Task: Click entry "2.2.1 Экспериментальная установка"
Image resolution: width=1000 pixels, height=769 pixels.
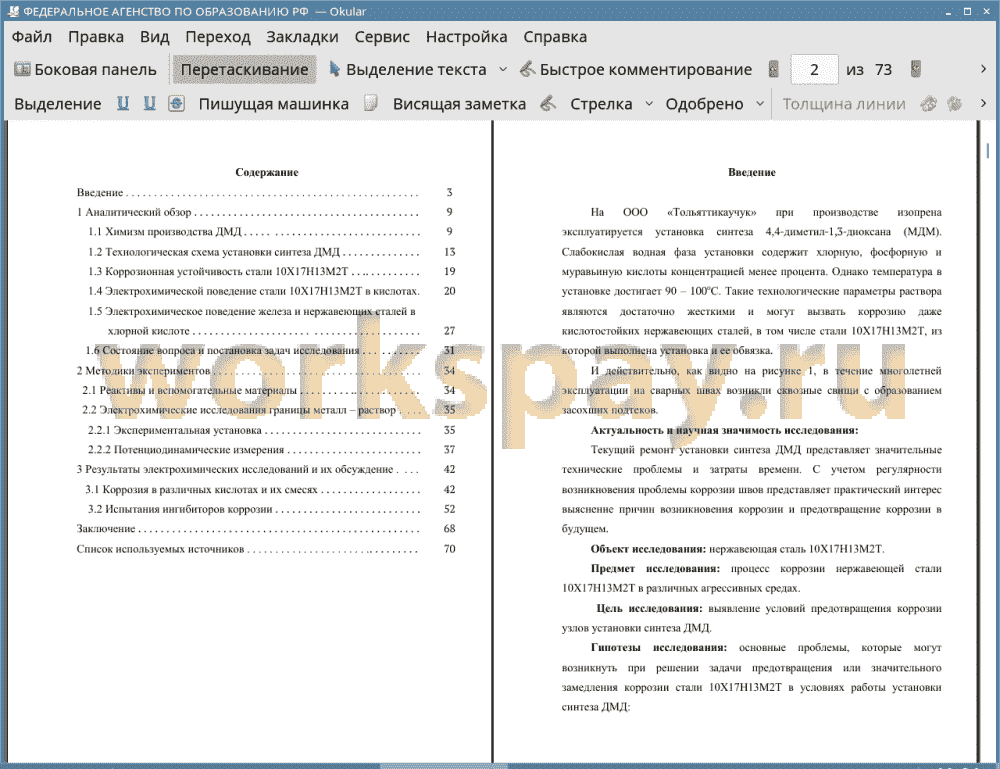Action: click(175, 430)
